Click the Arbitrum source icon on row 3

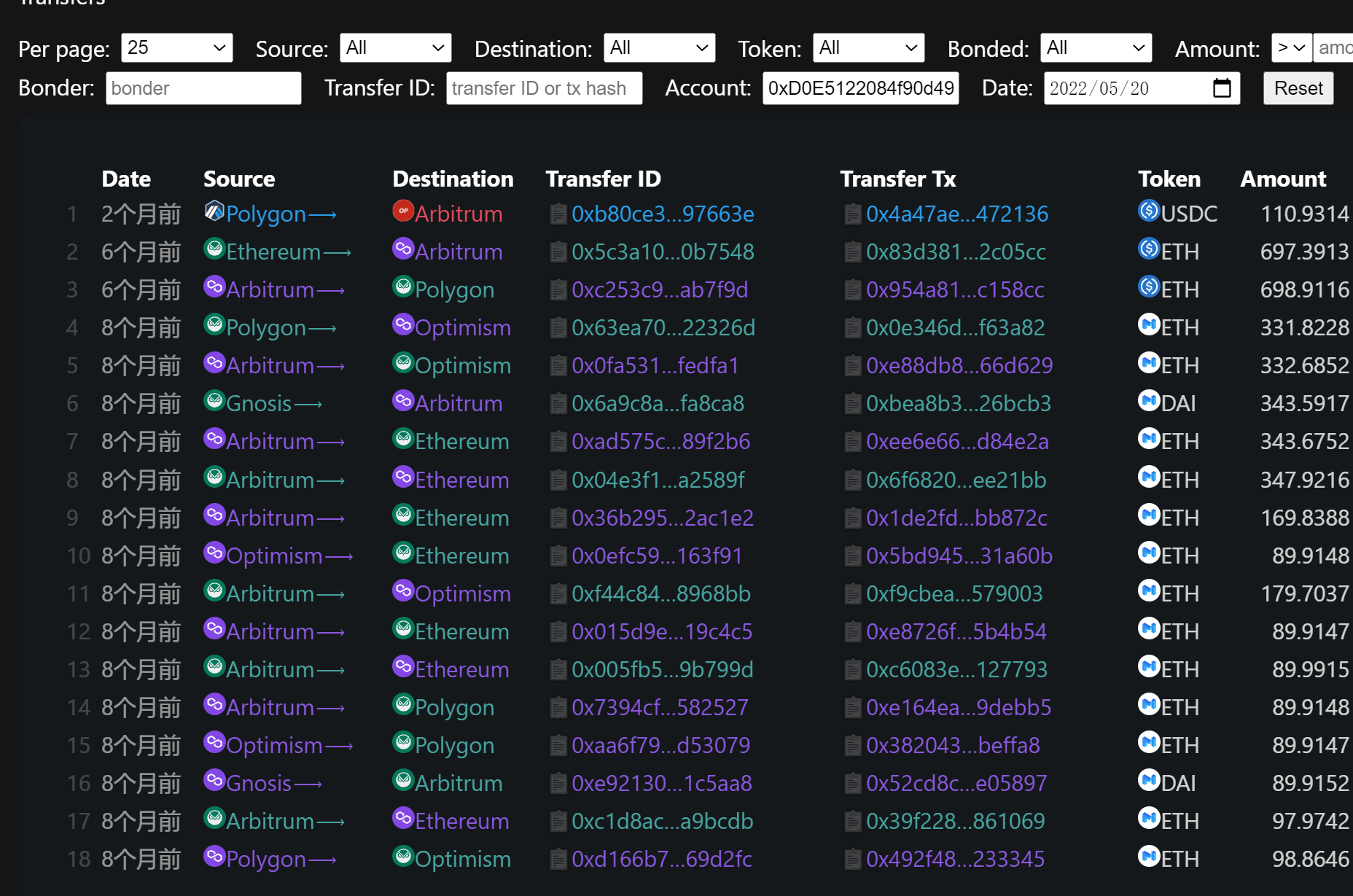214,288
